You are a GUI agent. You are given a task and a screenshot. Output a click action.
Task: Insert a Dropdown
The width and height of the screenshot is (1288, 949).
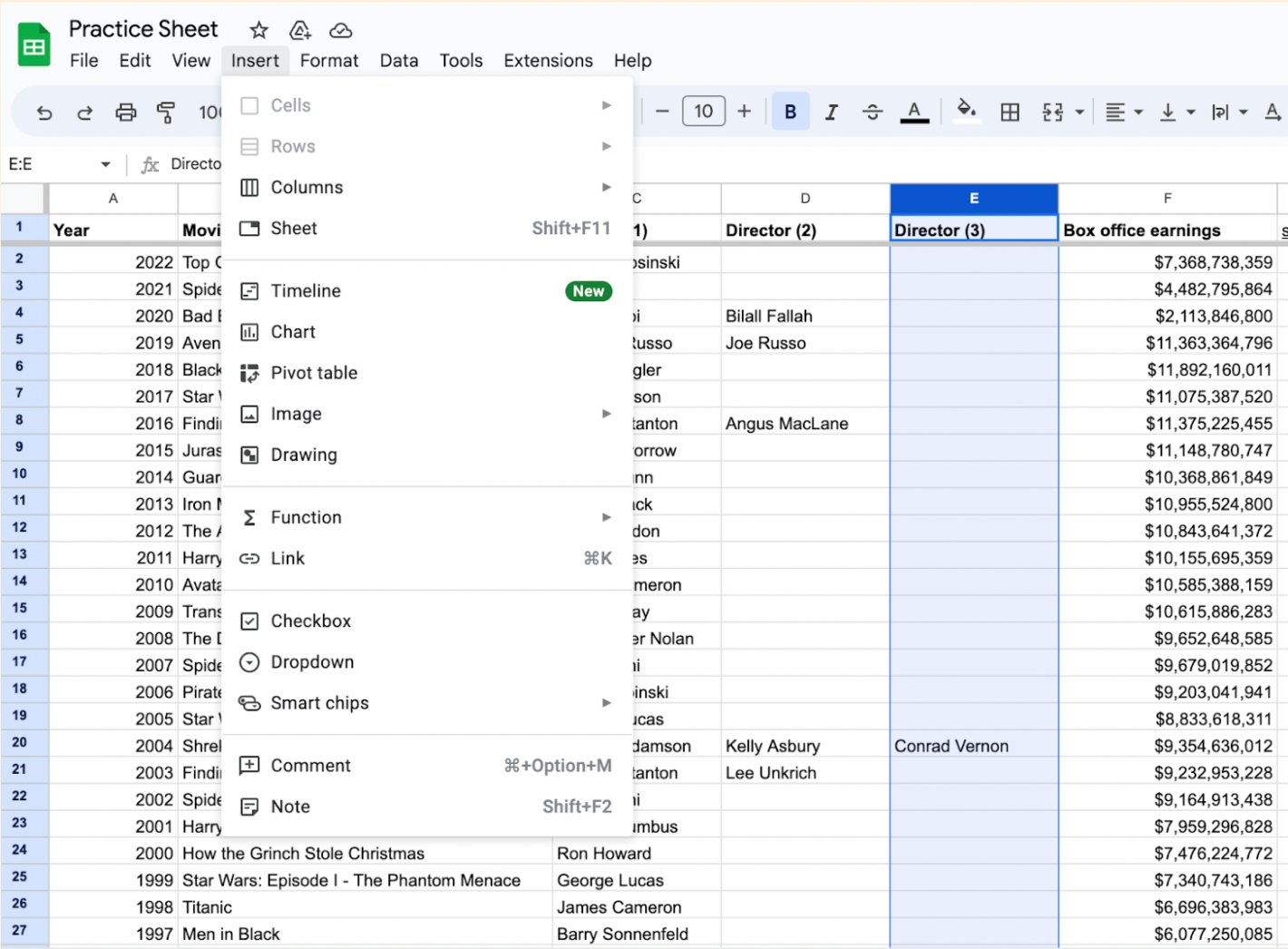point(426,661)
